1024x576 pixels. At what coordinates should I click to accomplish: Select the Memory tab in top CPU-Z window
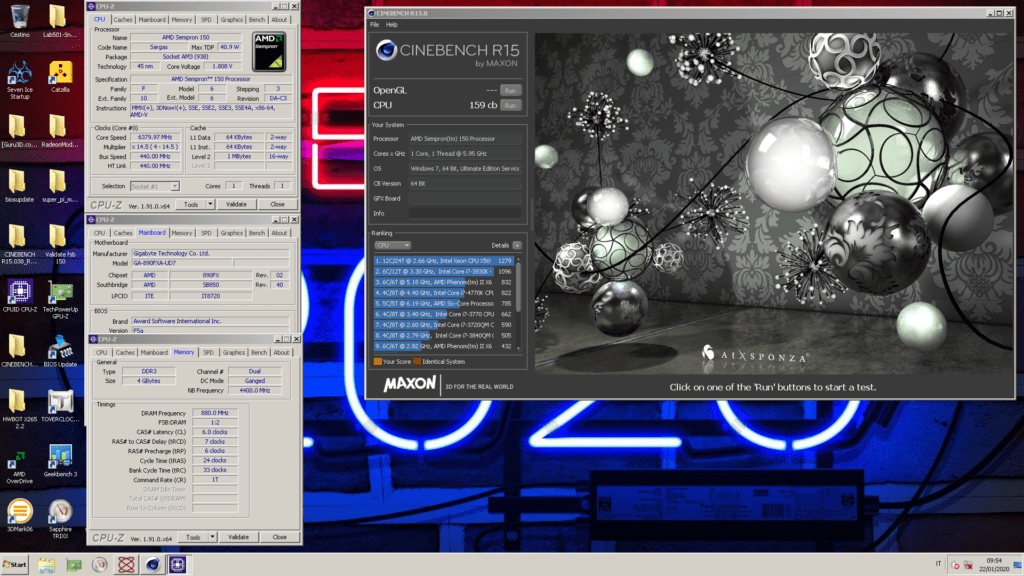(182, 20)
